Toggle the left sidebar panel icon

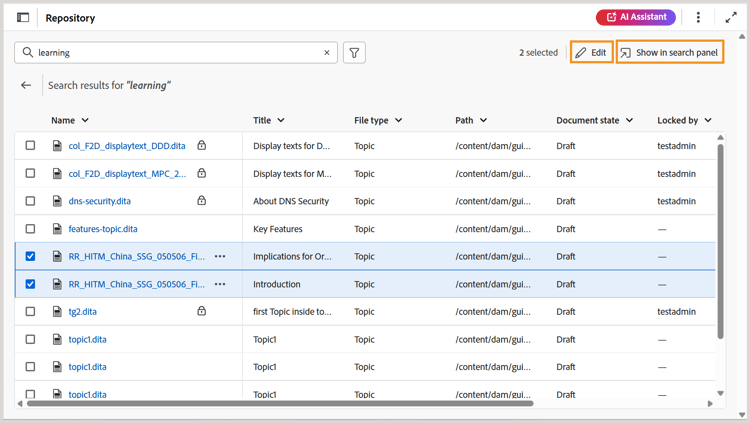[x=23, y=18]
